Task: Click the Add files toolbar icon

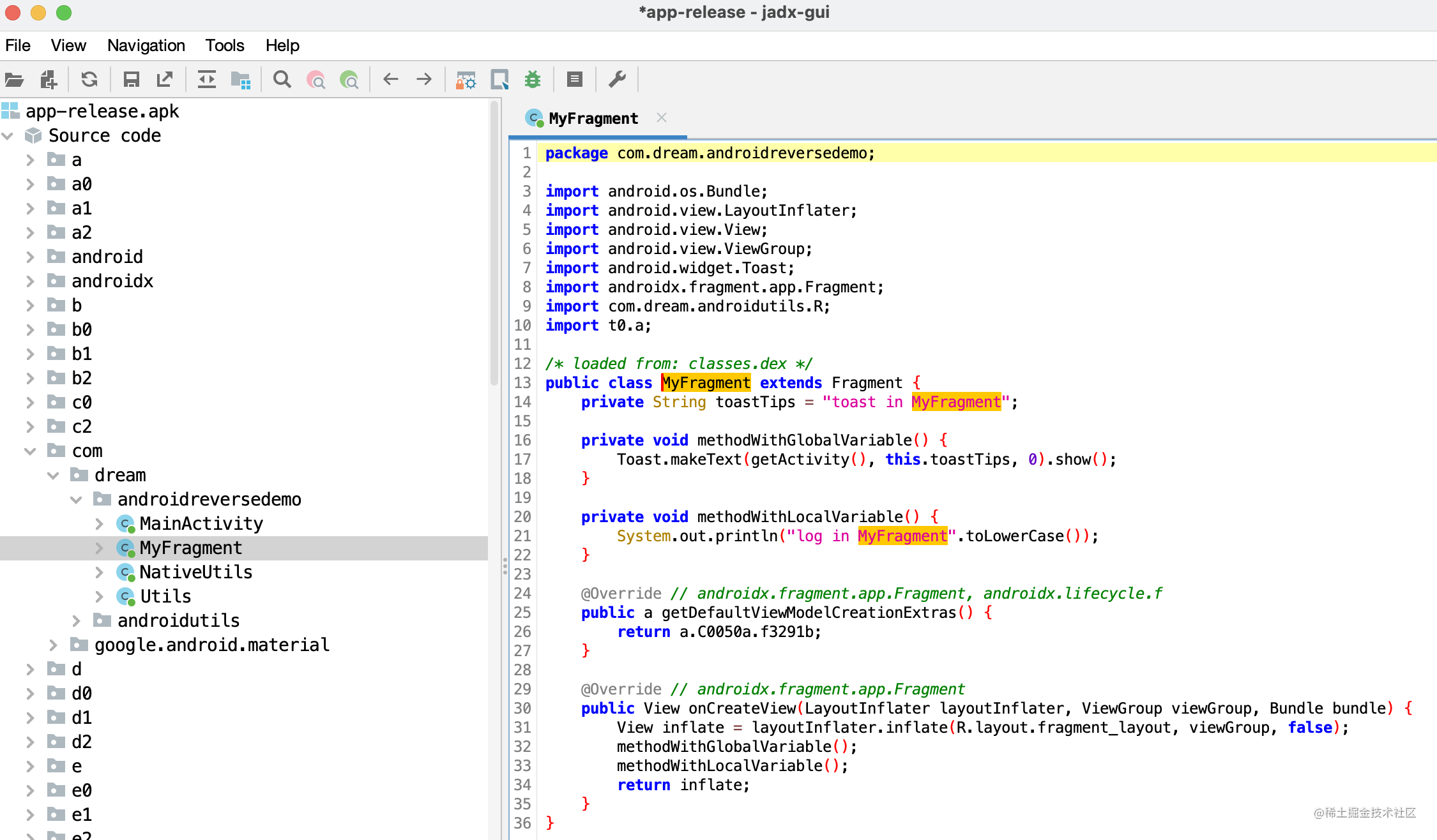Action: coord(49,80)
